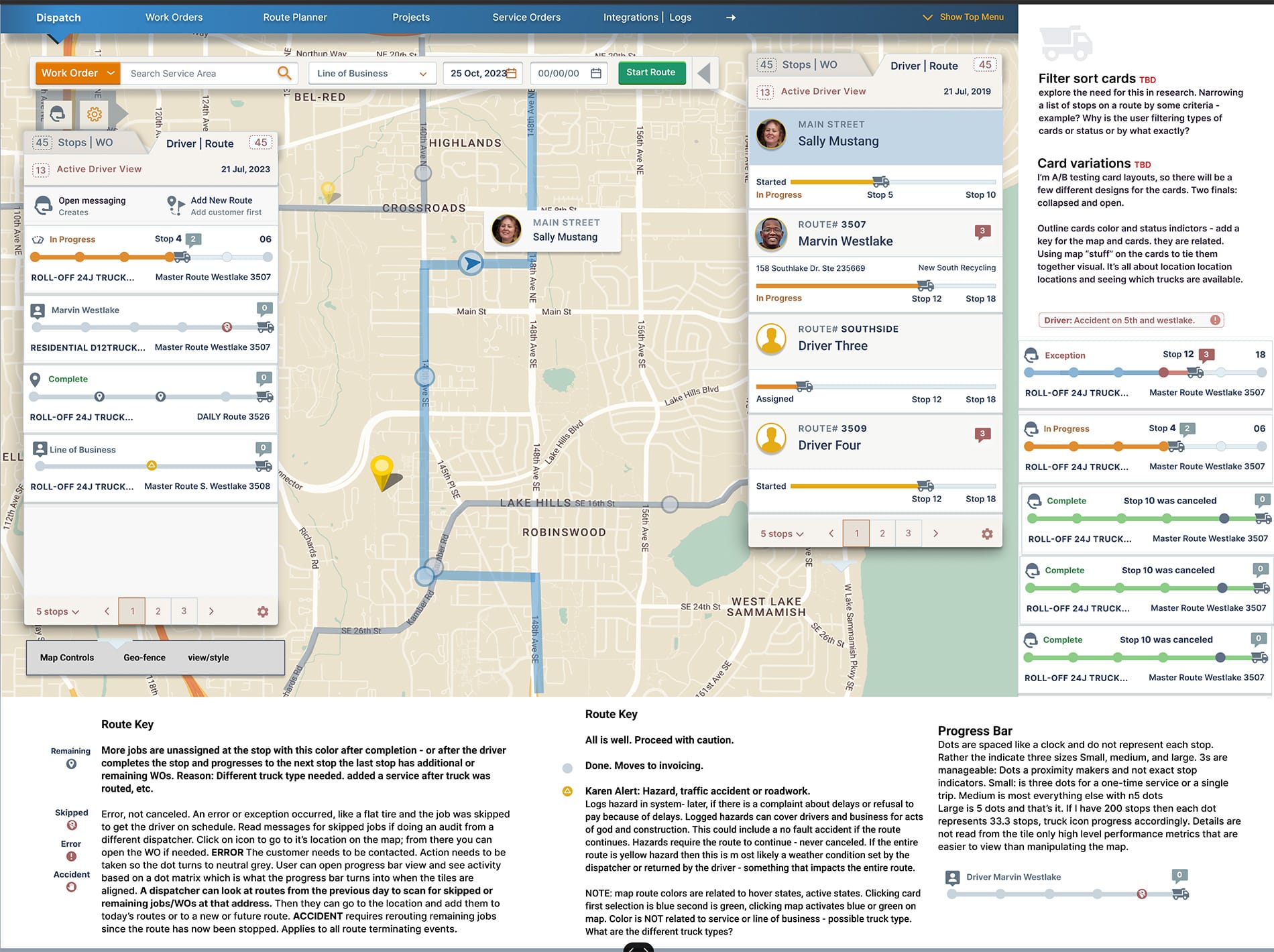Expand the 5 stops dropdown in left panel
1274x952 pixels.
(58, 611)
